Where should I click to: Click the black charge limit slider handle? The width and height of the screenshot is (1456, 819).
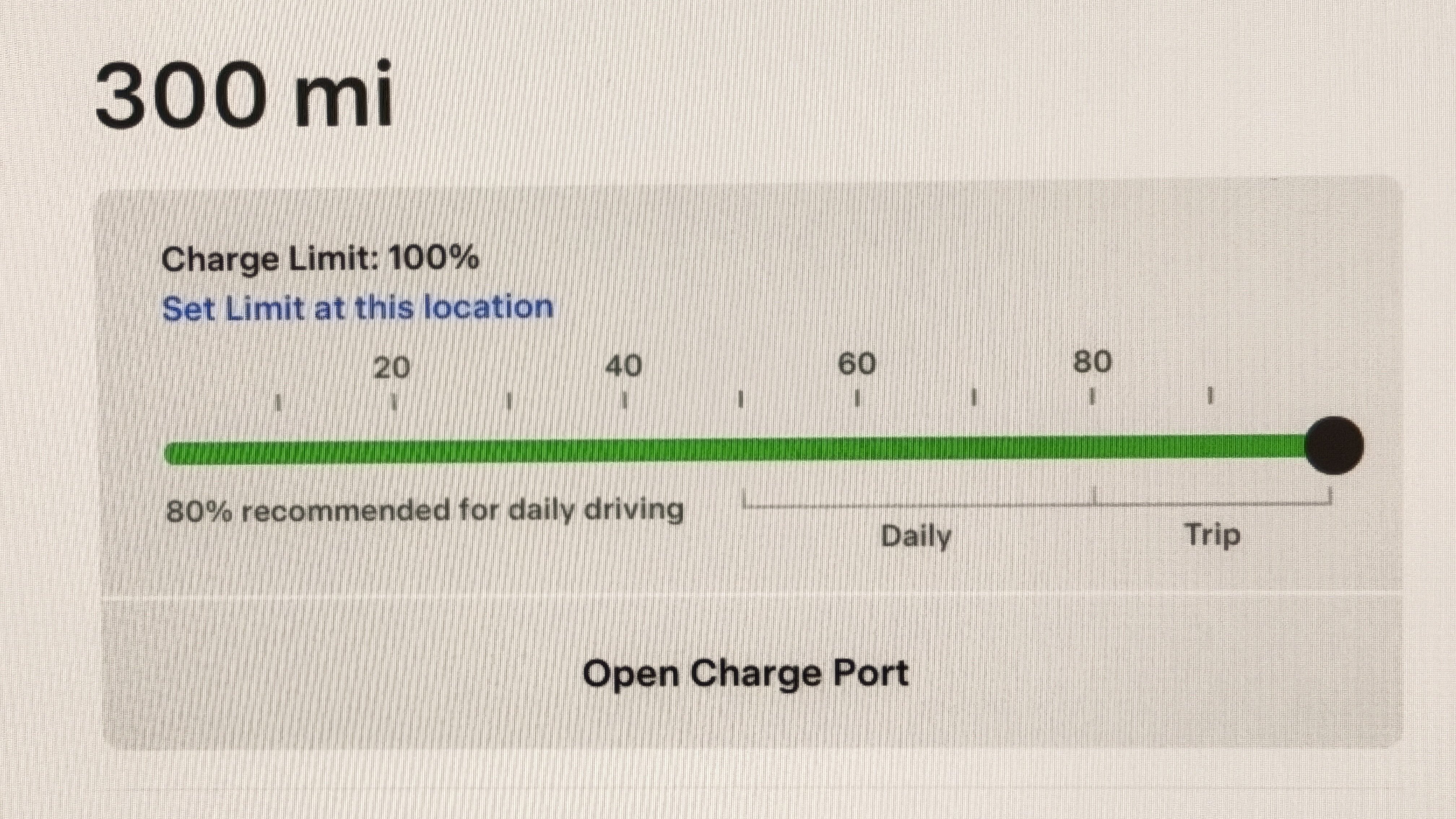pos(1334,445)
